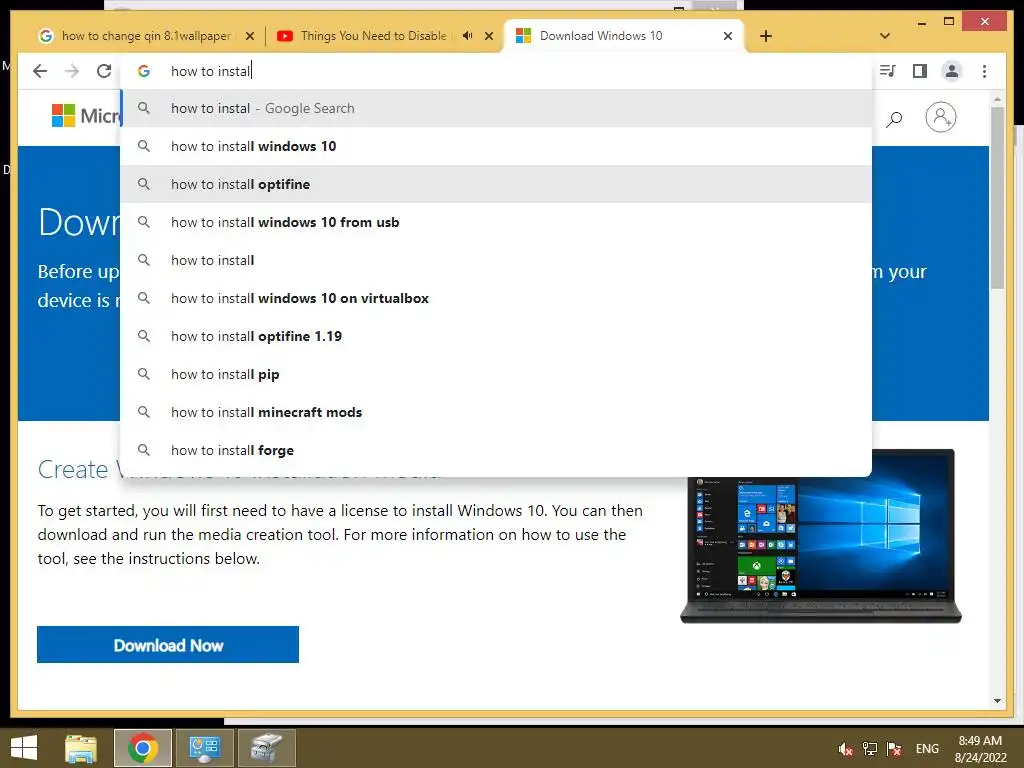Select the plain 'how to install' suggestion
This screenshot has height=768, width=1024.
coord(496,260)
